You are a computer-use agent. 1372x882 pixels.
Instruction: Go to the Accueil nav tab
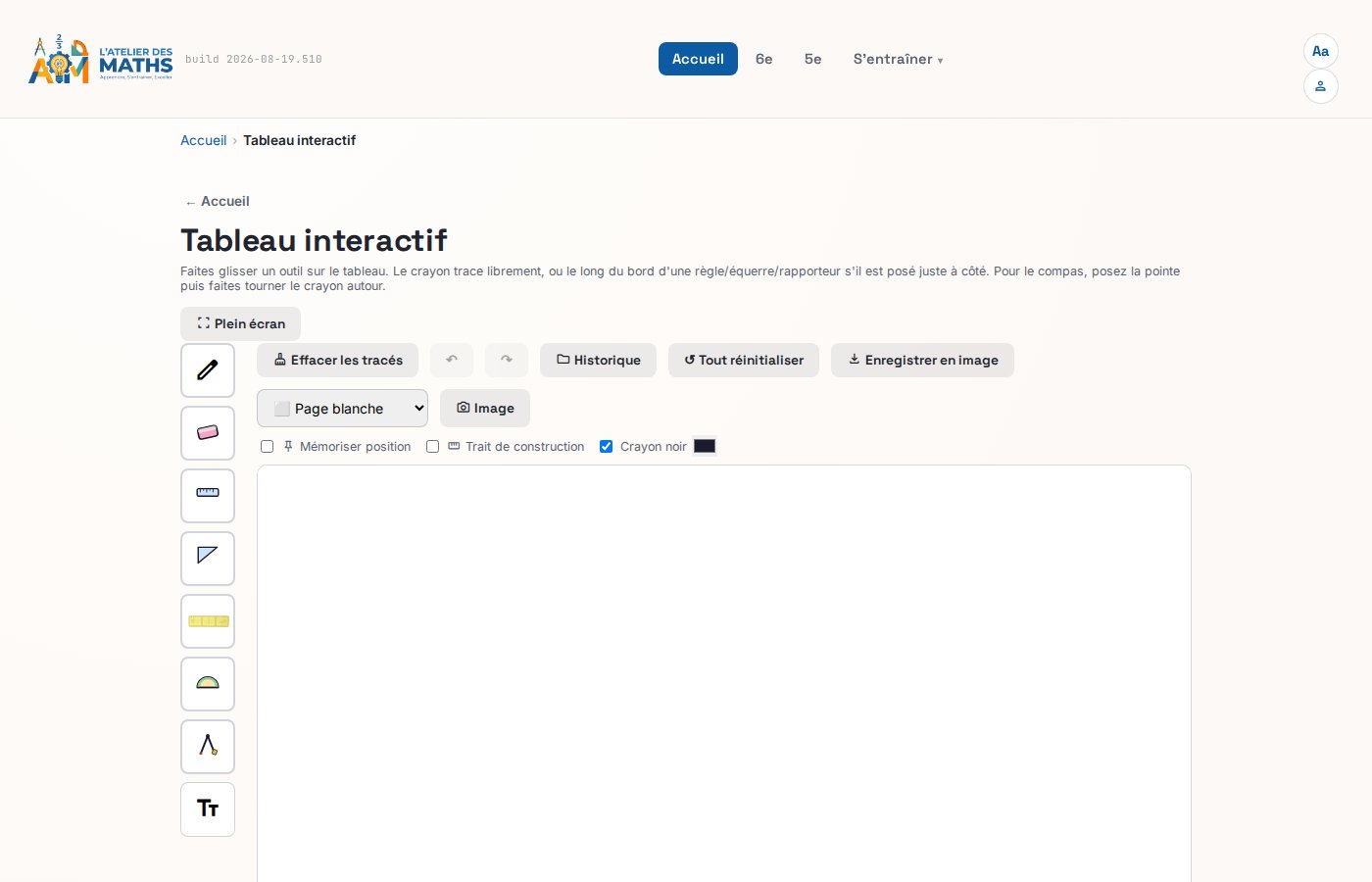(x=698, y=59)
